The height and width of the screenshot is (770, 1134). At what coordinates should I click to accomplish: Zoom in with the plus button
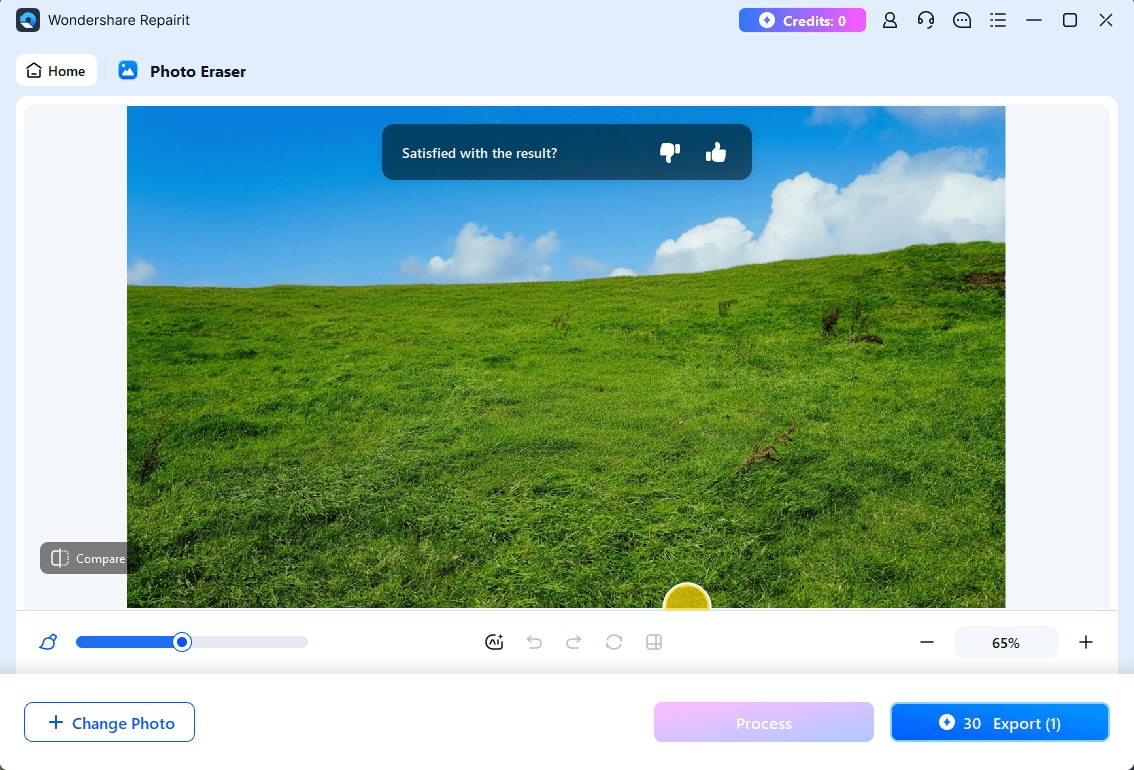1086,642
